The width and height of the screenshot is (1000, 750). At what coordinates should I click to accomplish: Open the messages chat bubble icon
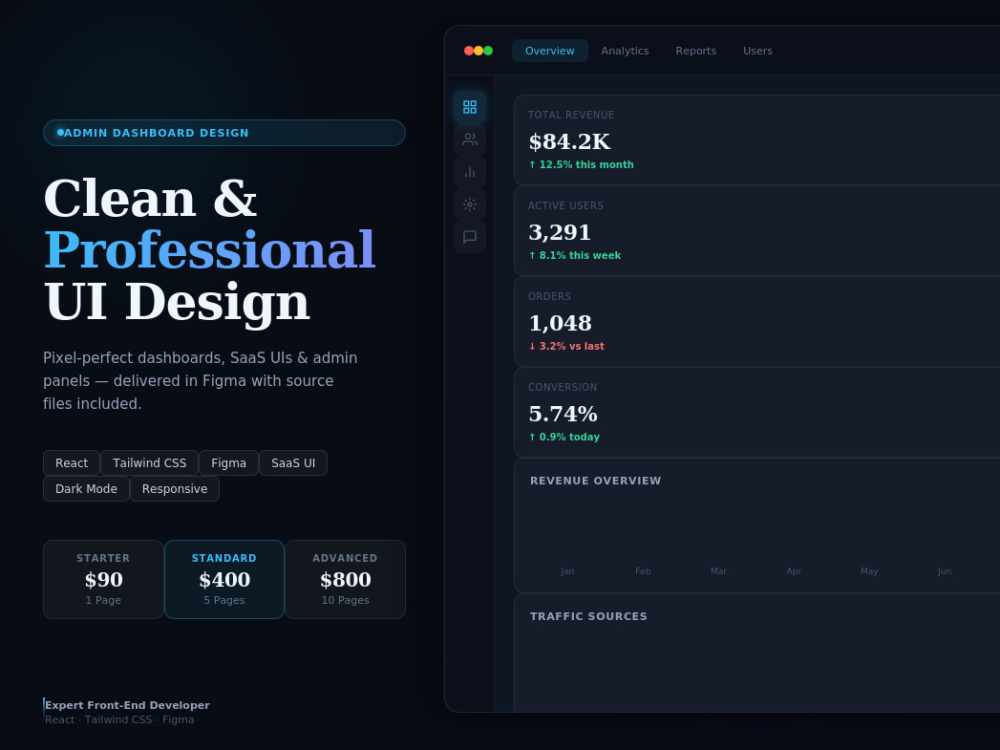[x=469, y=237]
